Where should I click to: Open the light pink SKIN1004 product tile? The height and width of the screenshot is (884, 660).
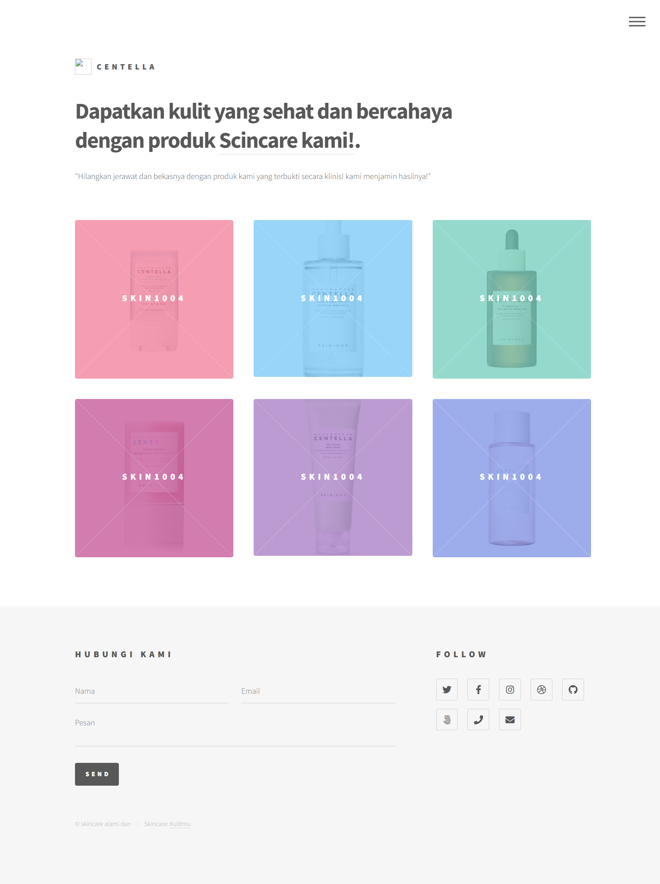tap(154, 299)
